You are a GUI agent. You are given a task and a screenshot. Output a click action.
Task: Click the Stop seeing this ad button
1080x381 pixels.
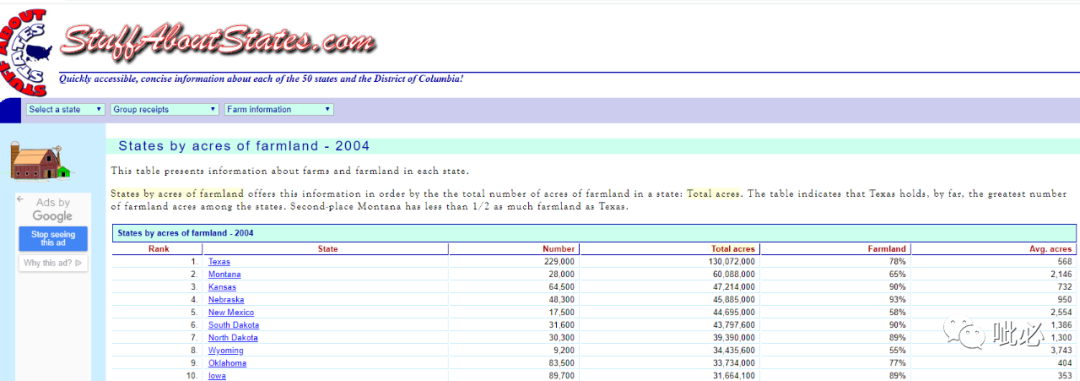pos(53,238)
